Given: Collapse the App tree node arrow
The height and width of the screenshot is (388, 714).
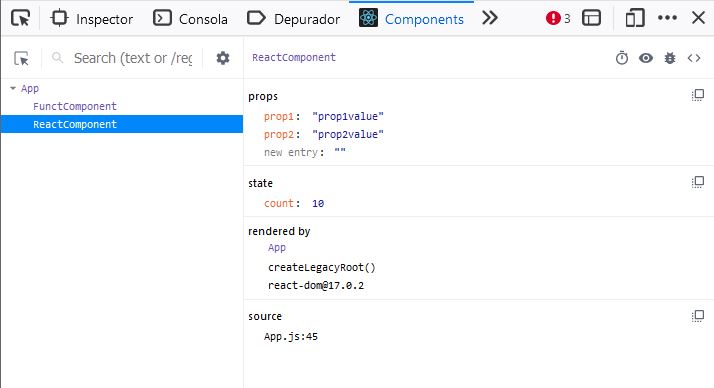Looking at the screenshot, I should tap(13, 88).
